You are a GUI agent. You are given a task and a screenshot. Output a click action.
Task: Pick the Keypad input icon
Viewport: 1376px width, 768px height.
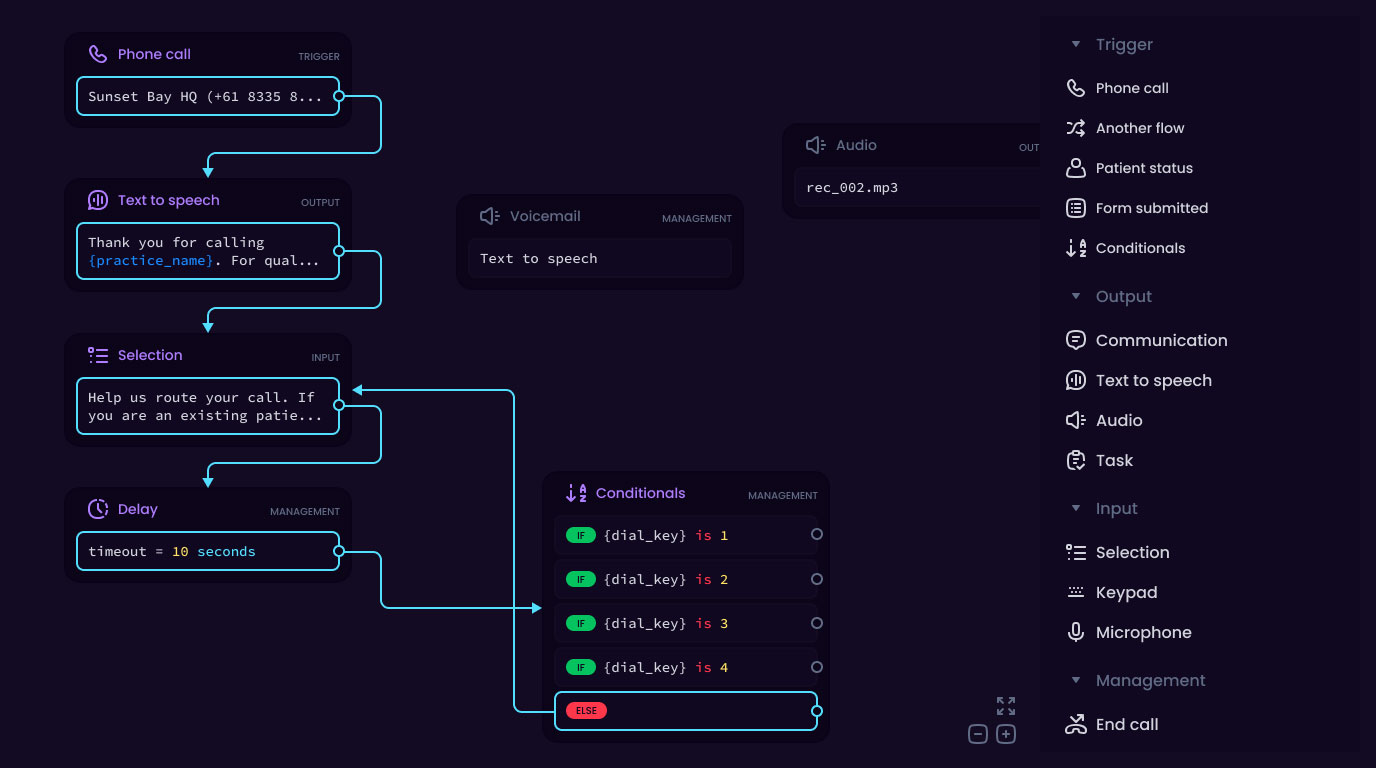coord(1075,592)
